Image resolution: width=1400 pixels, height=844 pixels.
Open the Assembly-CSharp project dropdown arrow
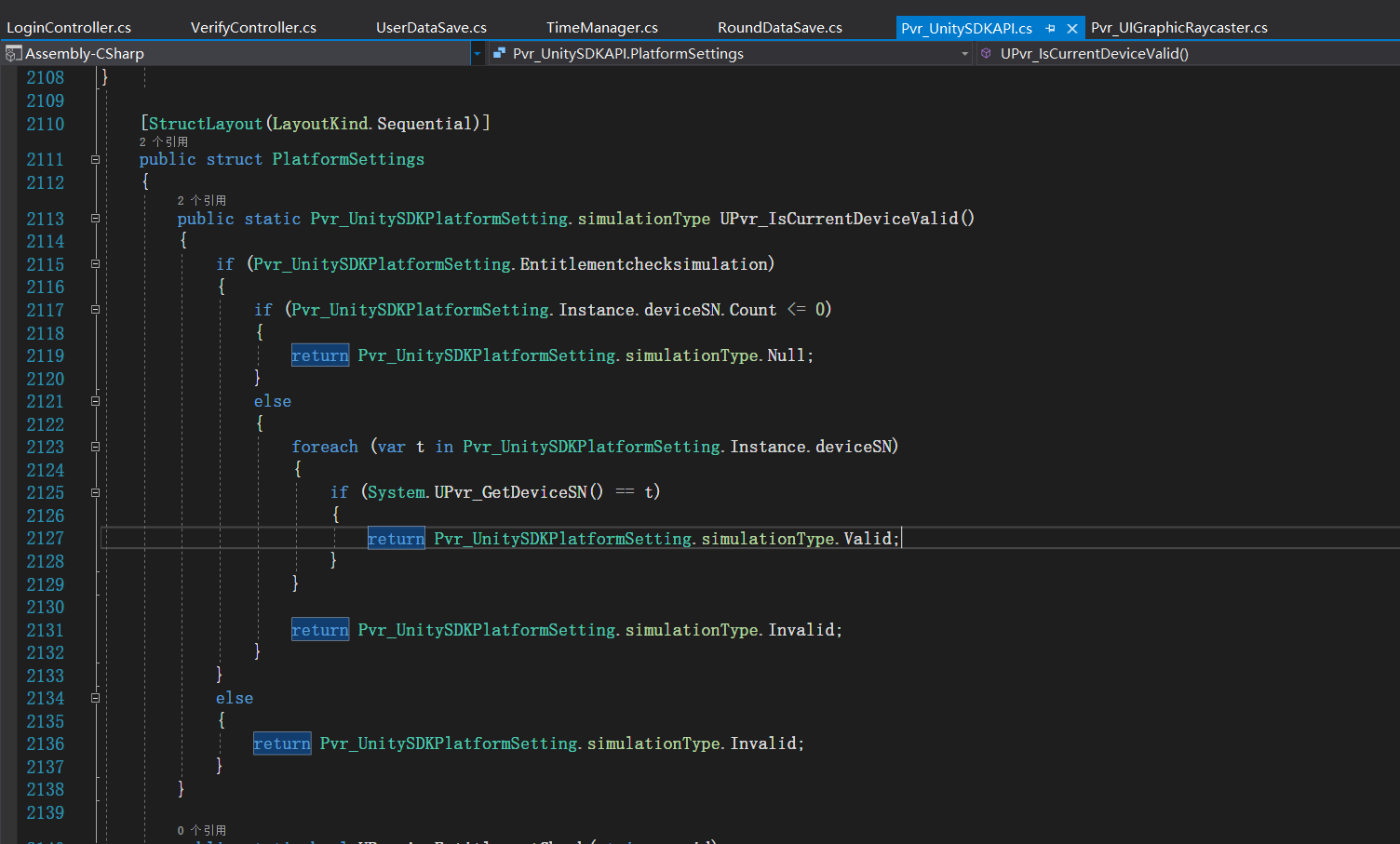click(x=478, y=54)
